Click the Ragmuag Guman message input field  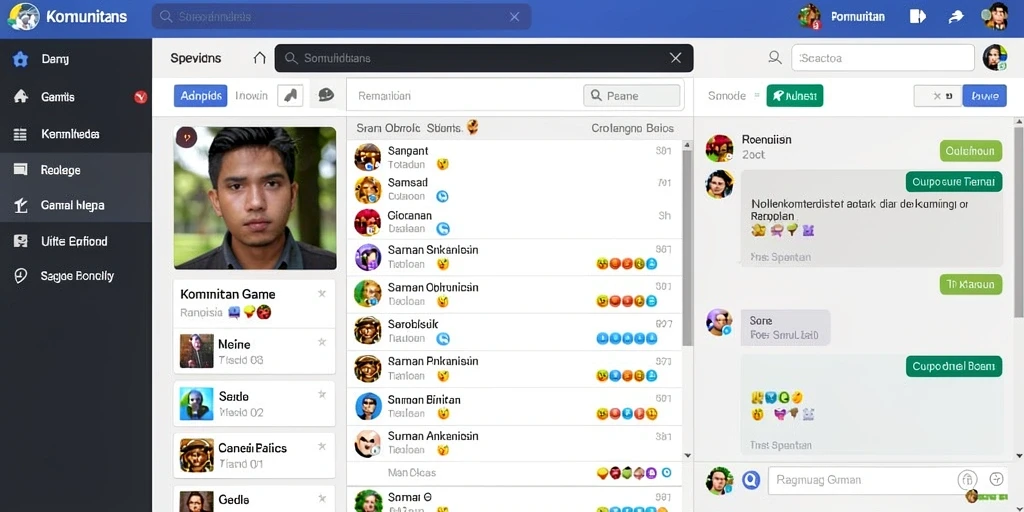pos(862,480)
